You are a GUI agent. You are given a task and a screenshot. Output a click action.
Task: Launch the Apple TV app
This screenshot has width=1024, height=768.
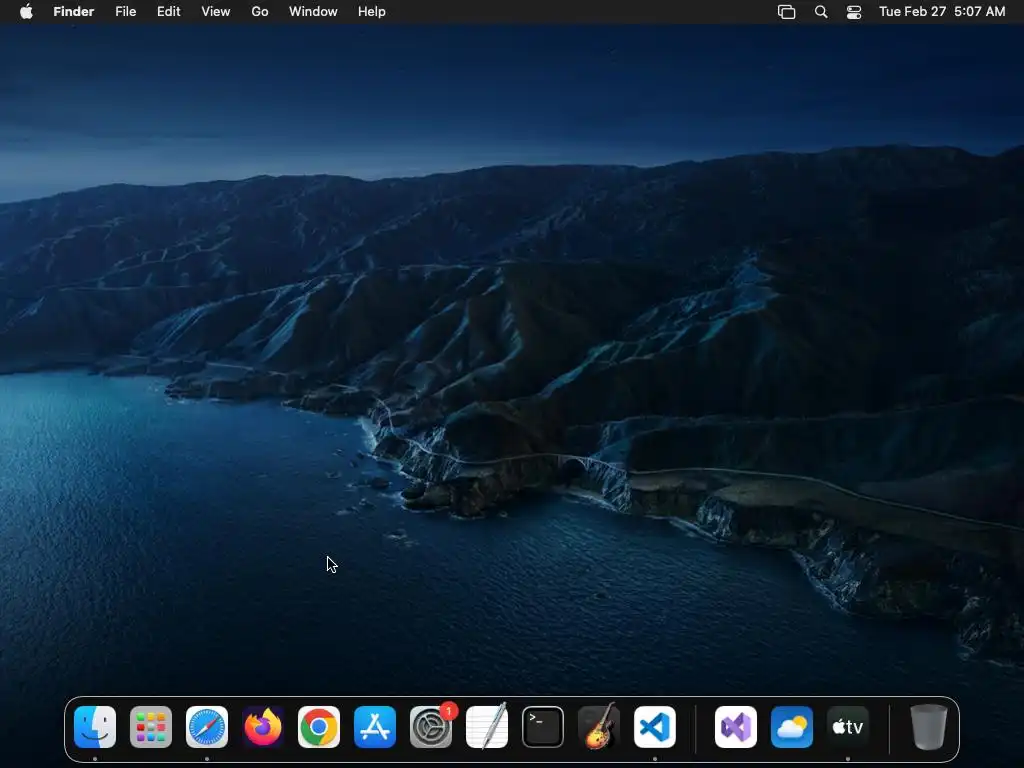tap(848, 727)
